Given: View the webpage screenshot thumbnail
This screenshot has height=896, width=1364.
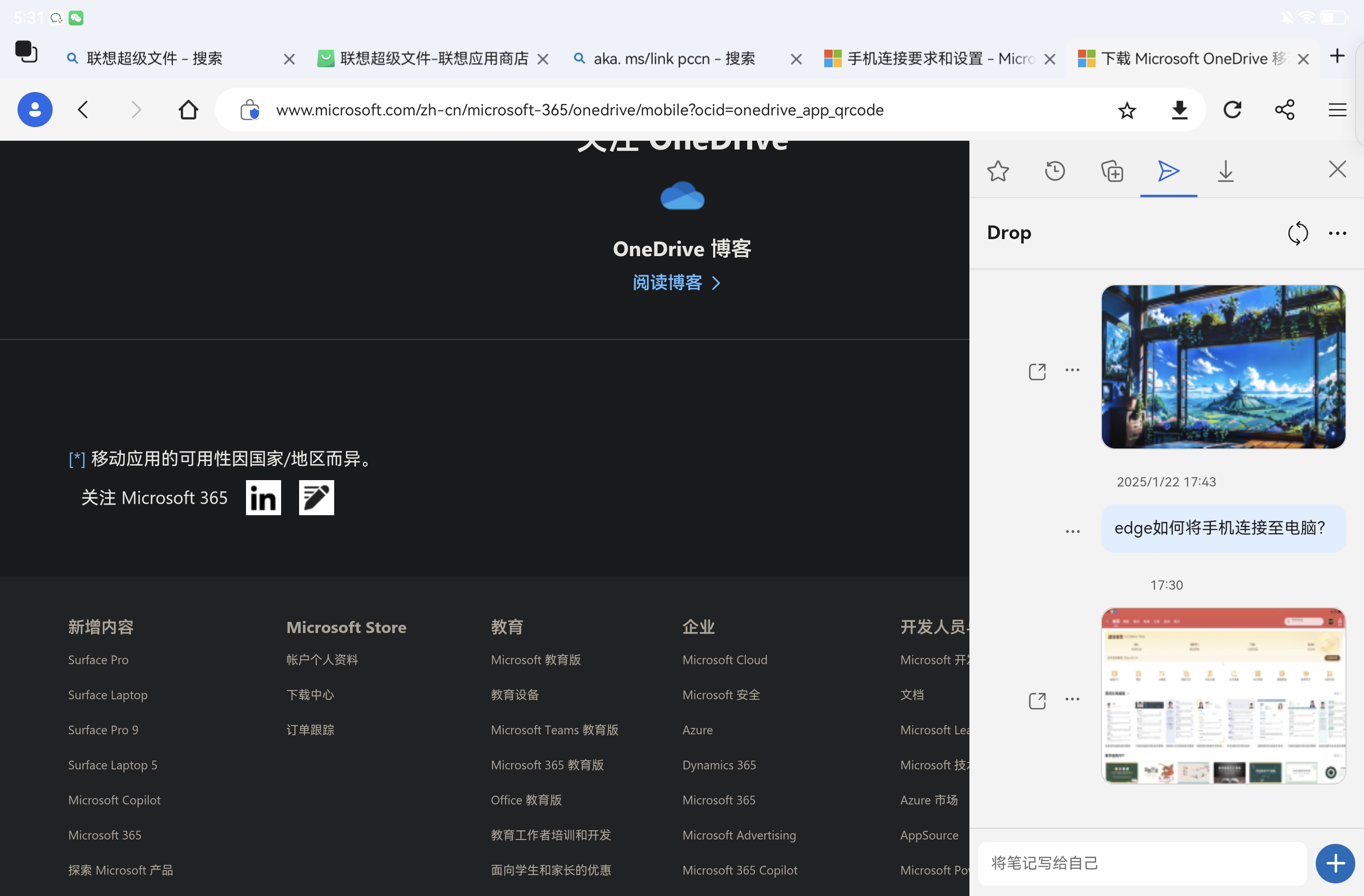Looking at the screenshot, I should (1223, 695).
